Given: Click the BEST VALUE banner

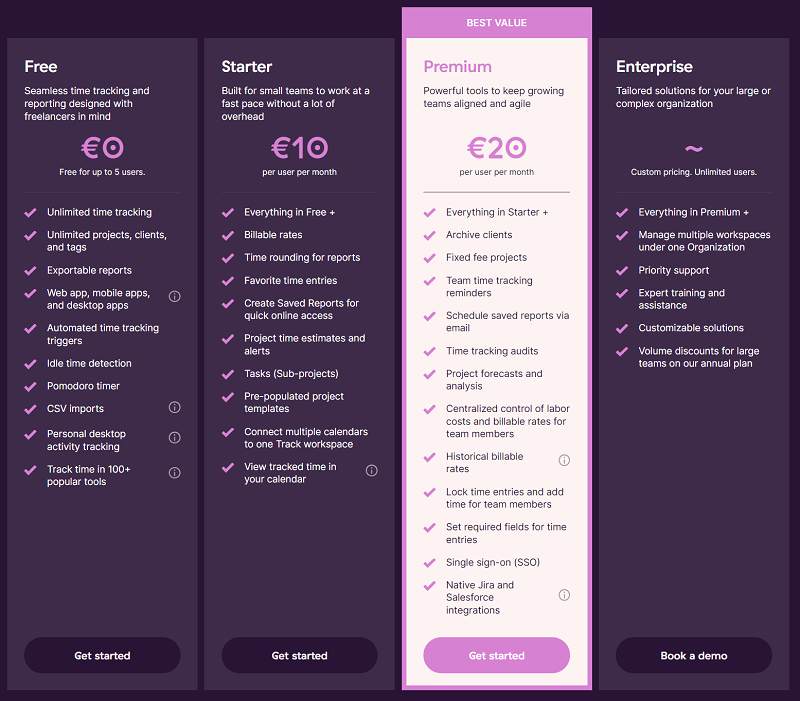Looking at the screenshot, I should (496, 22).
